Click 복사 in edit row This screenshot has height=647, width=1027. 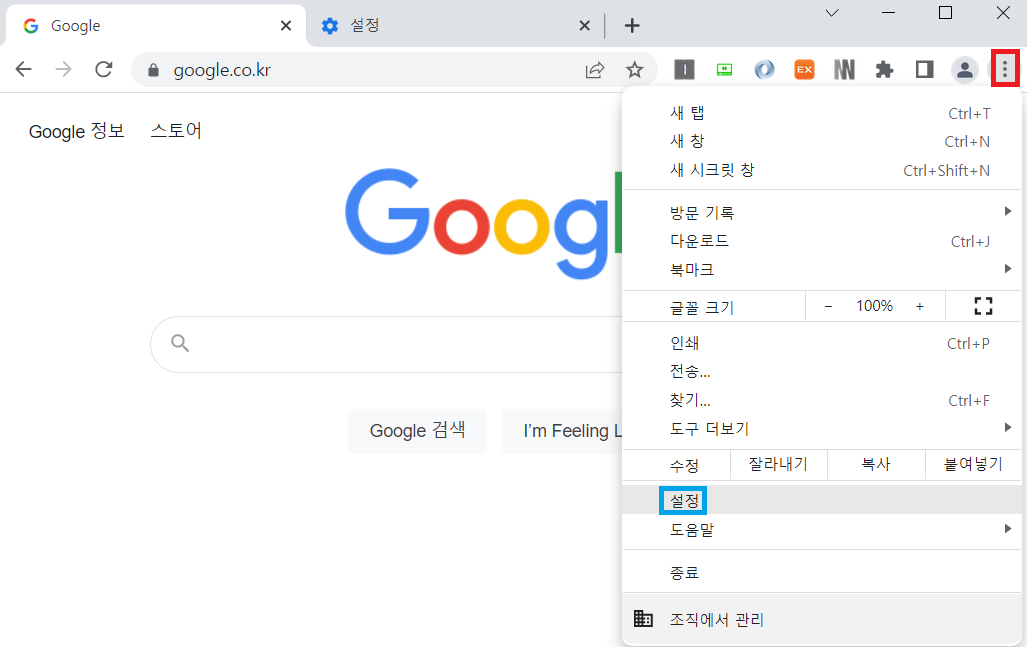click(876, 464)
